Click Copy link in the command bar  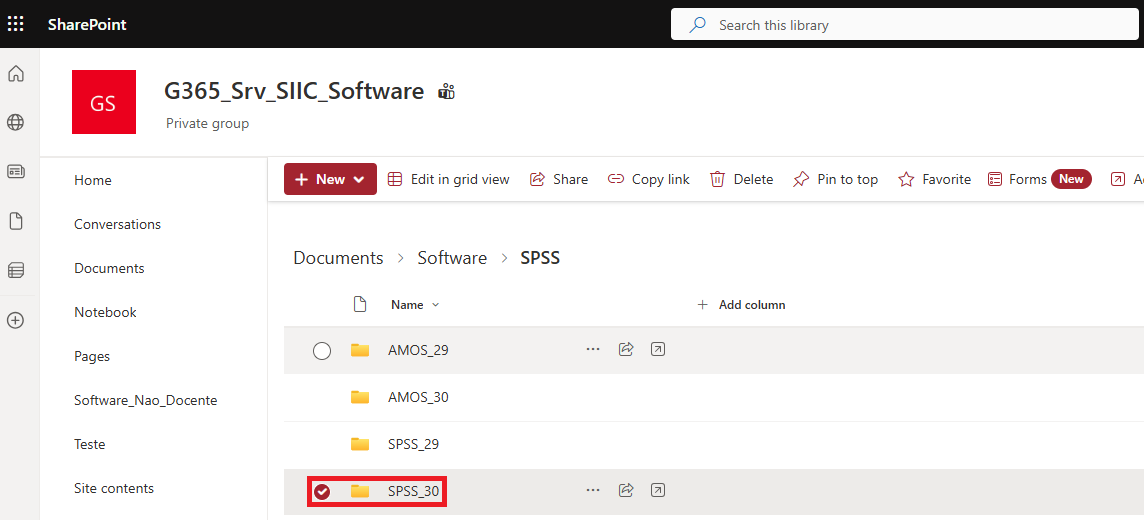(649, 179)
